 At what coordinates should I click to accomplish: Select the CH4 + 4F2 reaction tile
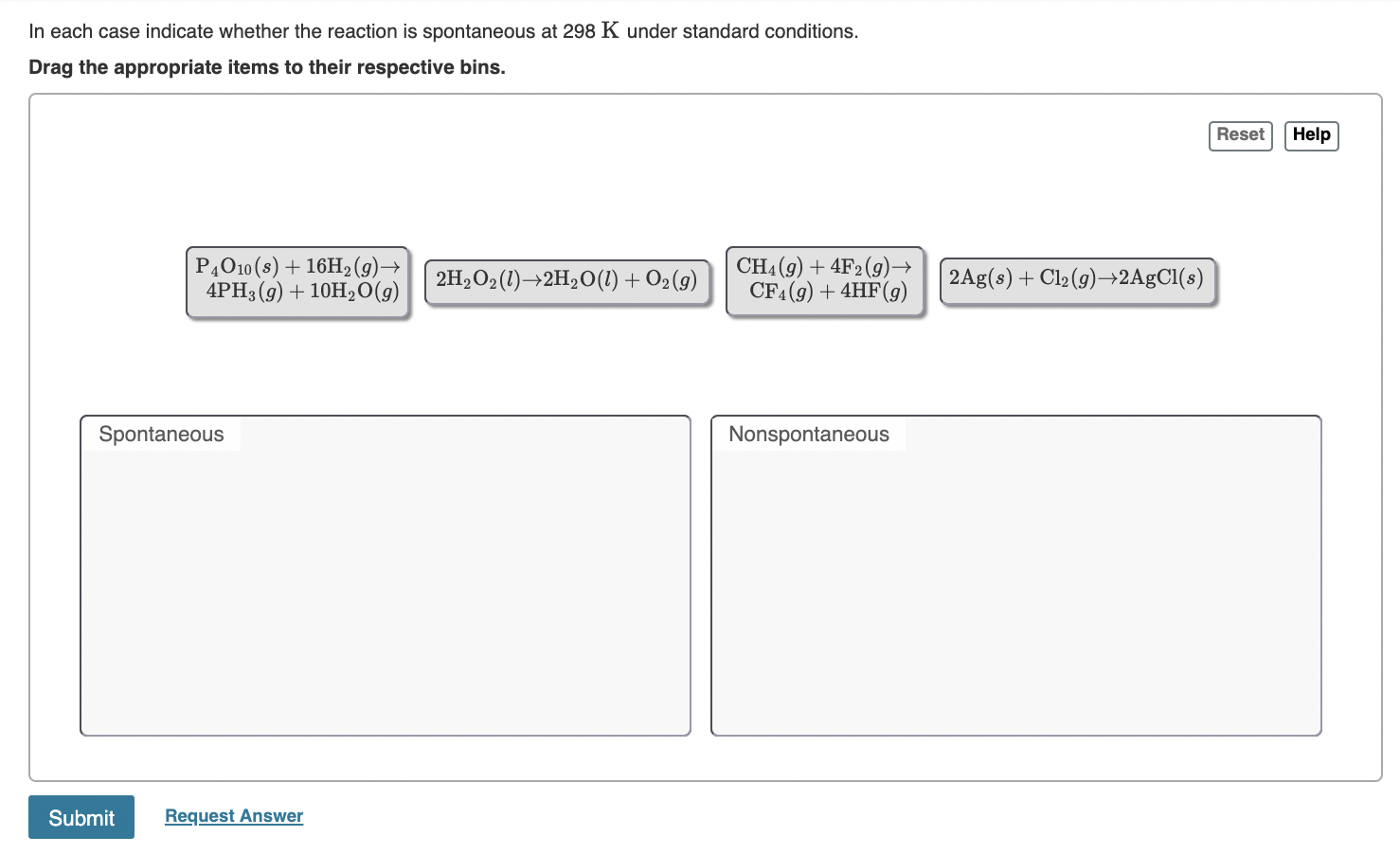(x=824, y=280)
